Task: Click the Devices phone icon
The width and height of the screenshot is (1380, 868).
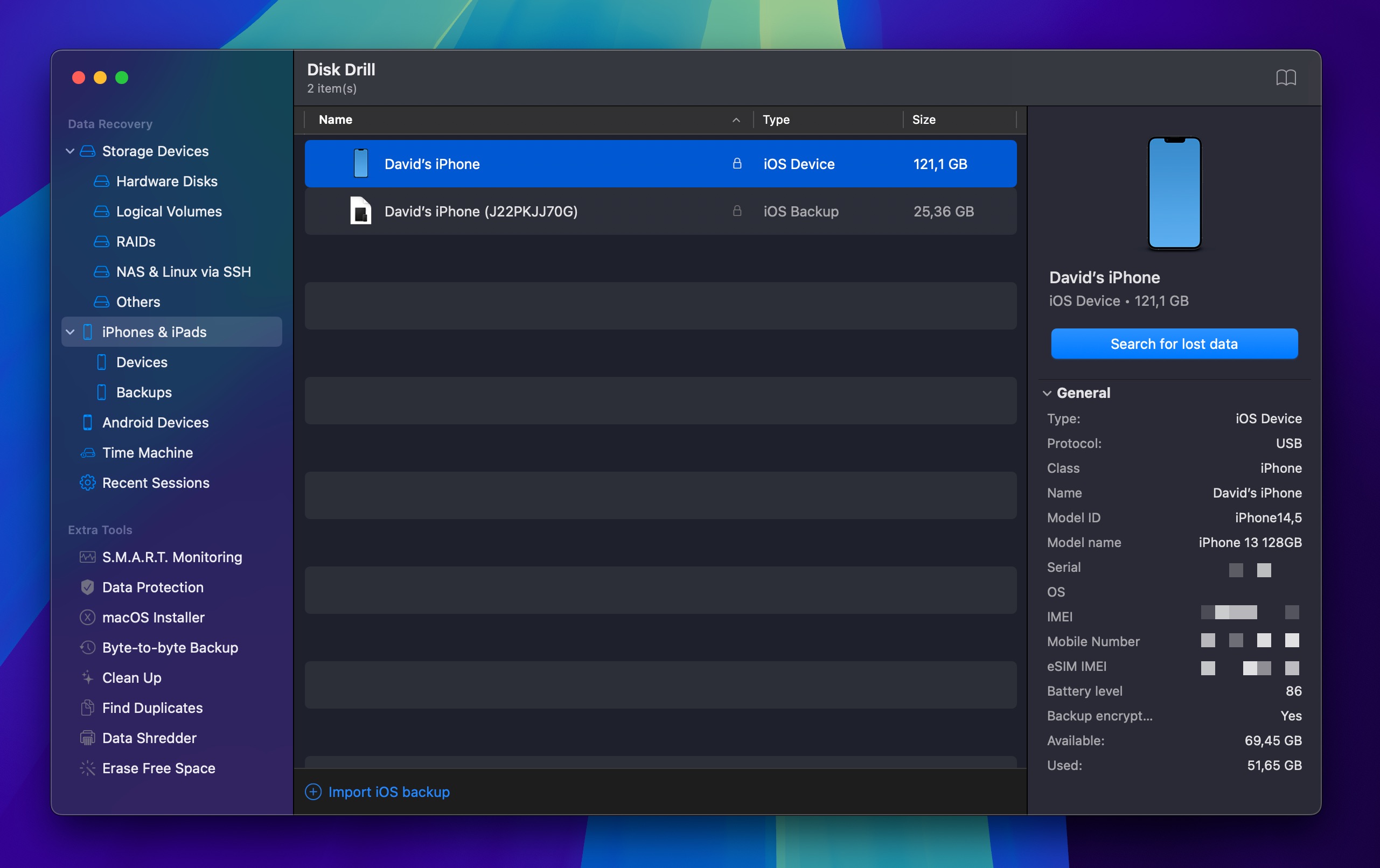Action: coord(101,362)
